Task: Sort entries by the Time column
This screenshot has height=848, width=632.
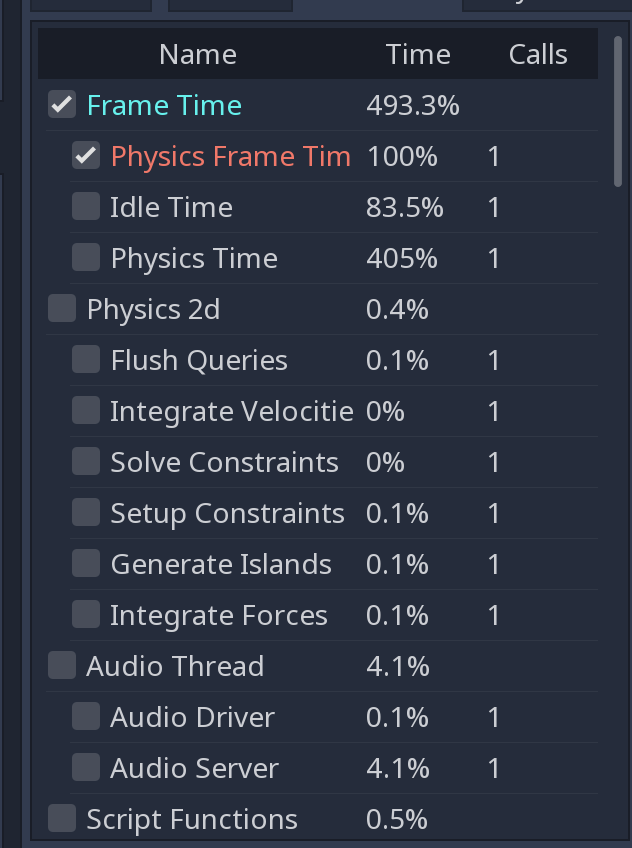Action: coord(418,54)
